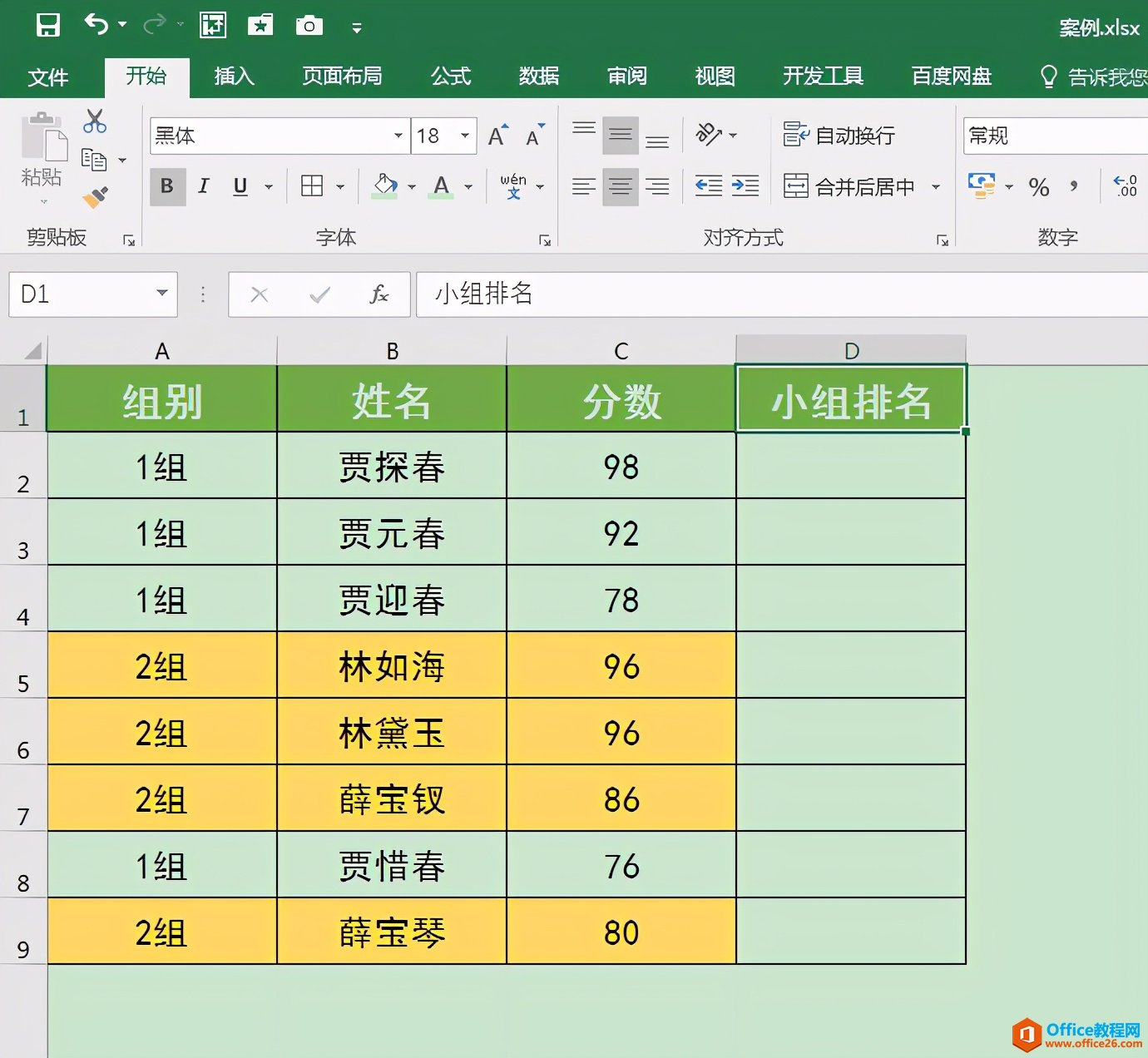
Task: Click the Save icon in quick access toolbar
Action: click(48, 26)
